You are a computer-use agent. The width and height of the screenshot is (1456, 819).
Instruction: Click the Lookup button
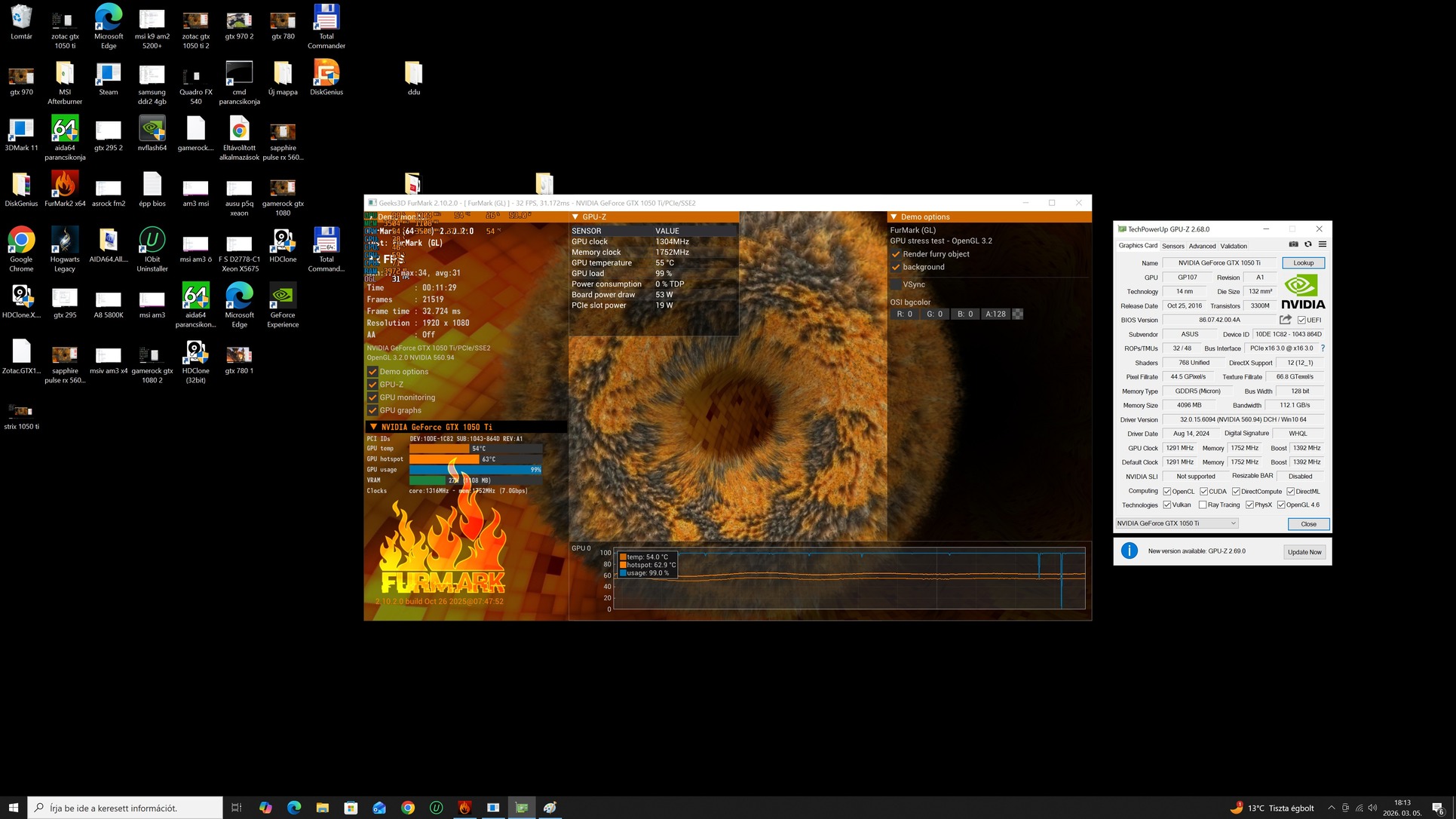point(1303,263)
